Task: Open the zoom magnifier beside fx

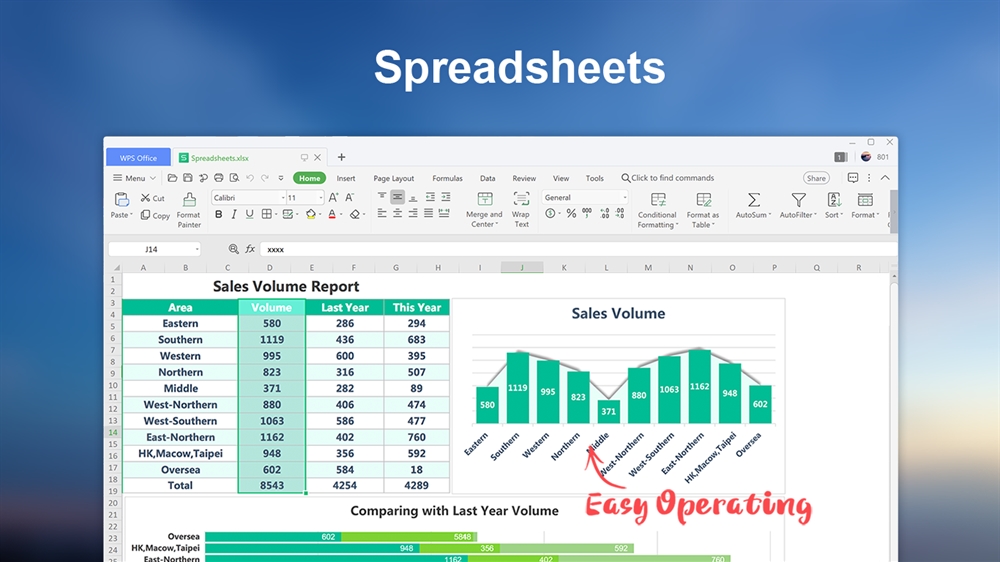Action: [x=233, y=249]
